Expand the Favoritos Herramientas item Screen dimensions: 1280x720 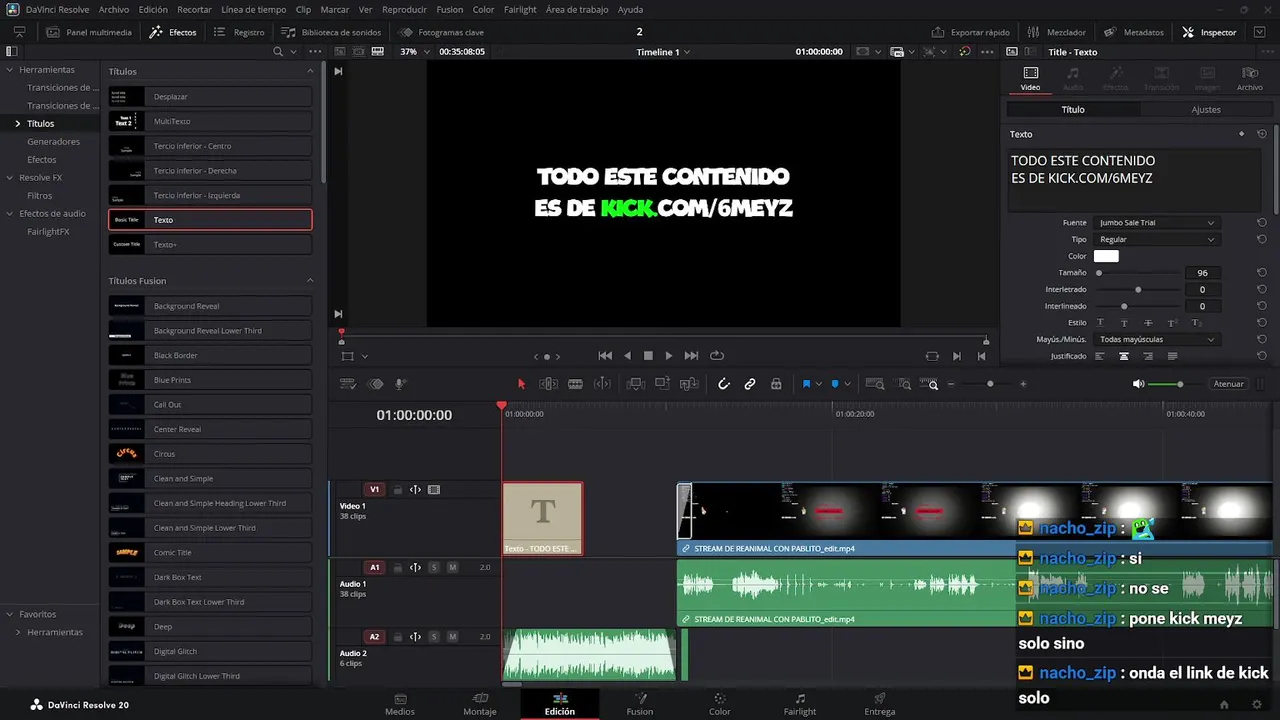click(x=18, y=632)
